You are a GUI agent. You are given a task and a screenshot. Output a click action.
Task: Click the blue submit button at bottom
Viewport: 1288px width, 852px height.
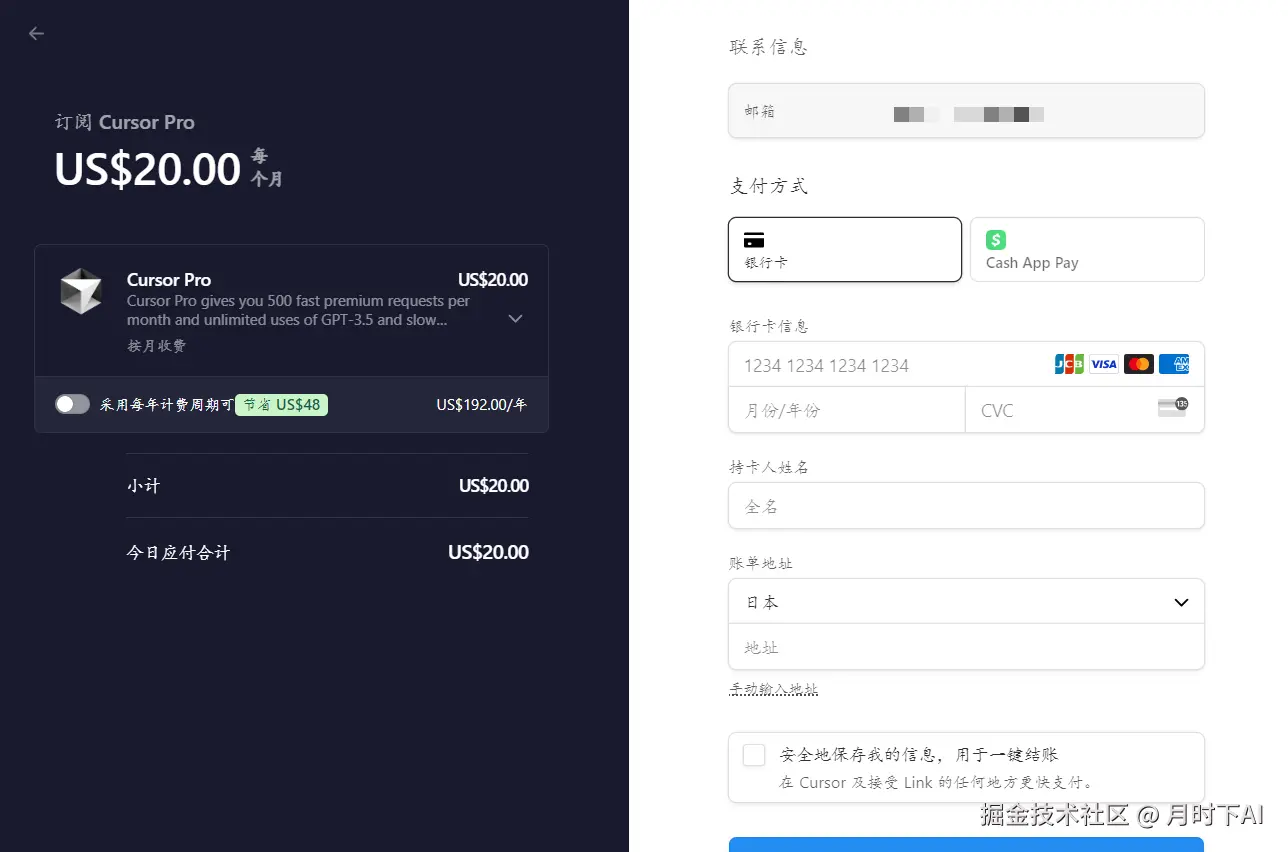pyautogui.click(x=966, y=845)
